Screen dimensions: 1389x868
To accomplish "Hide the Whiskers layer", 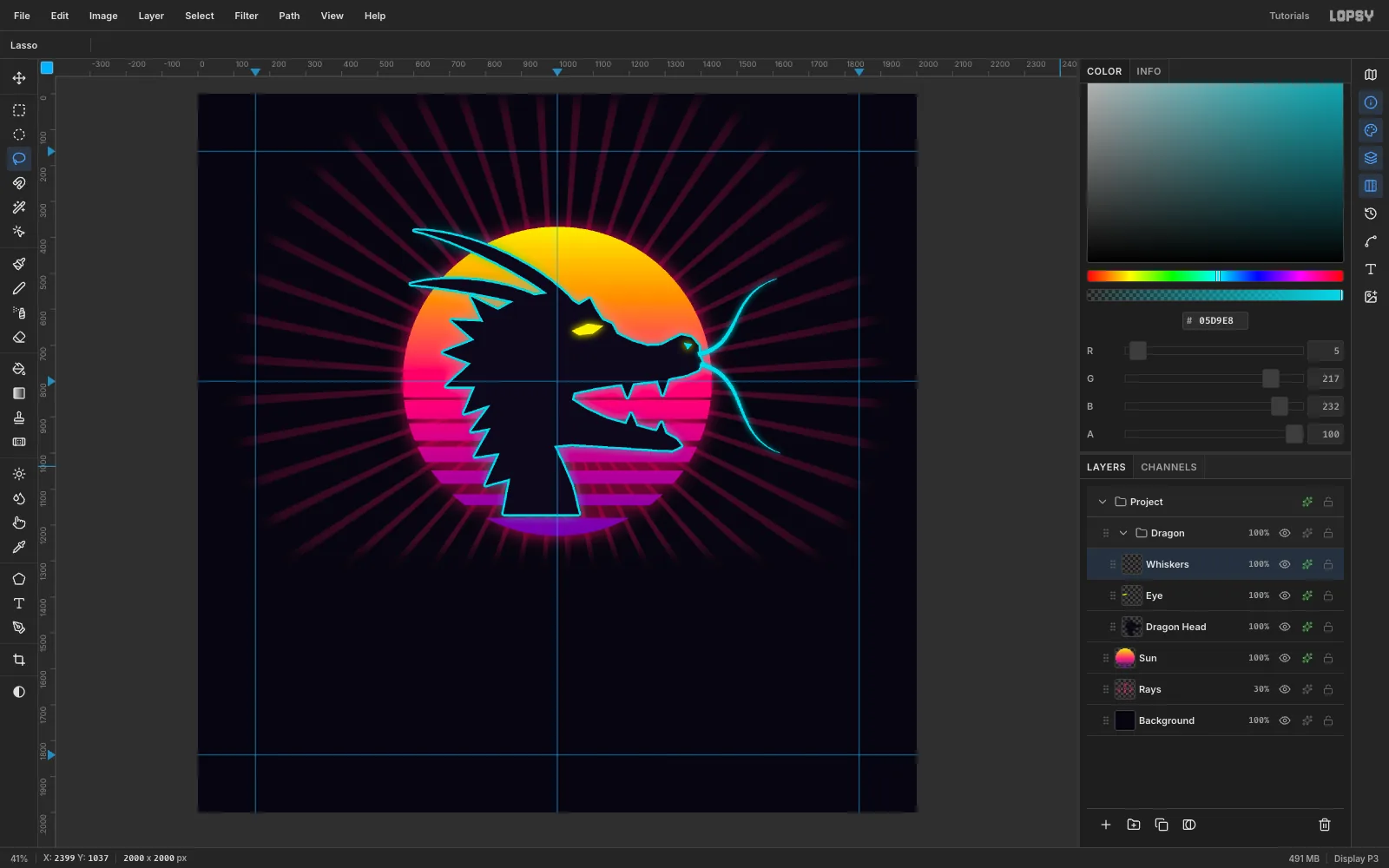I will 1285,564.
